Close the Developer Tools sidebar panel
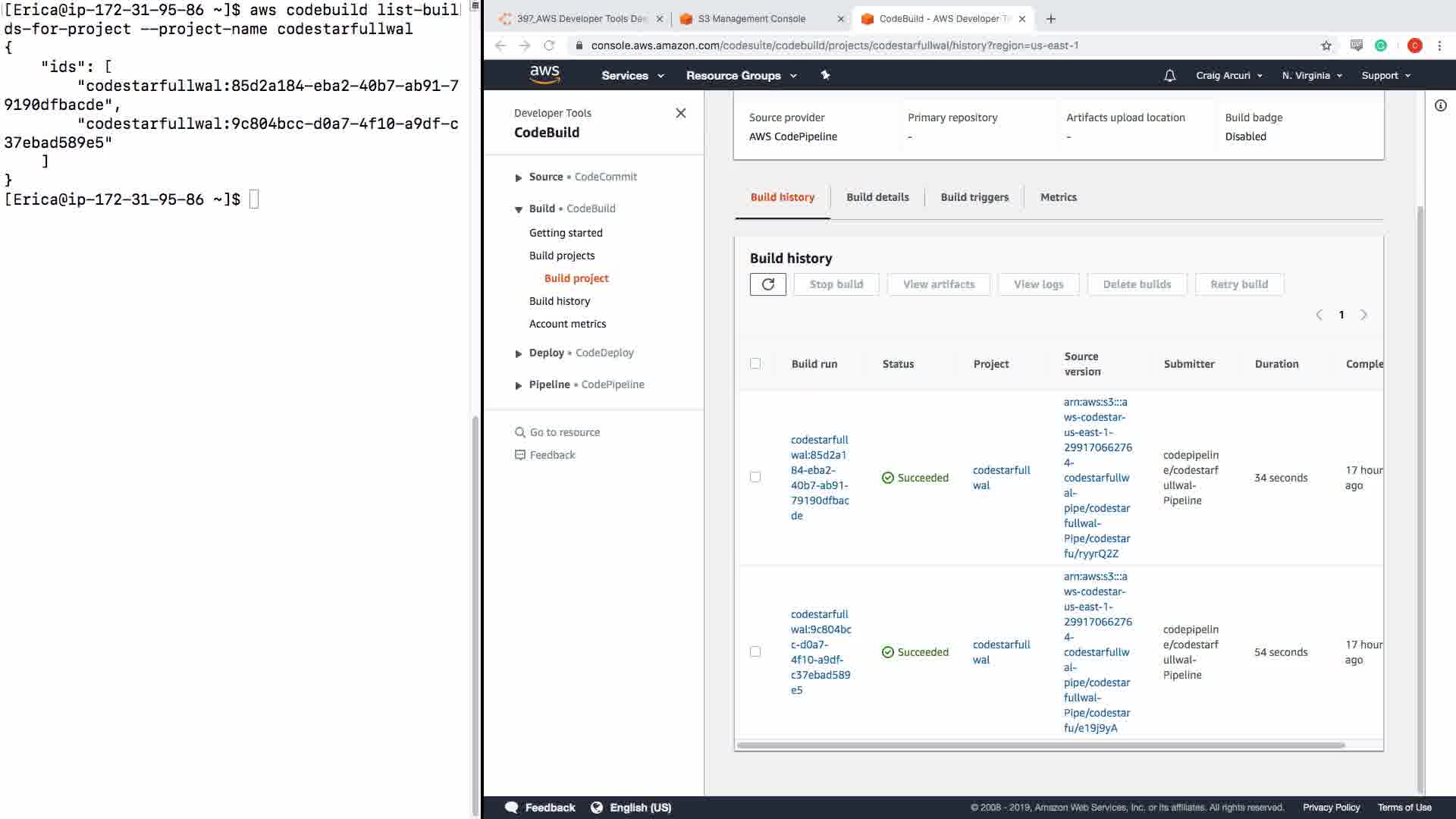 (680, 113)
